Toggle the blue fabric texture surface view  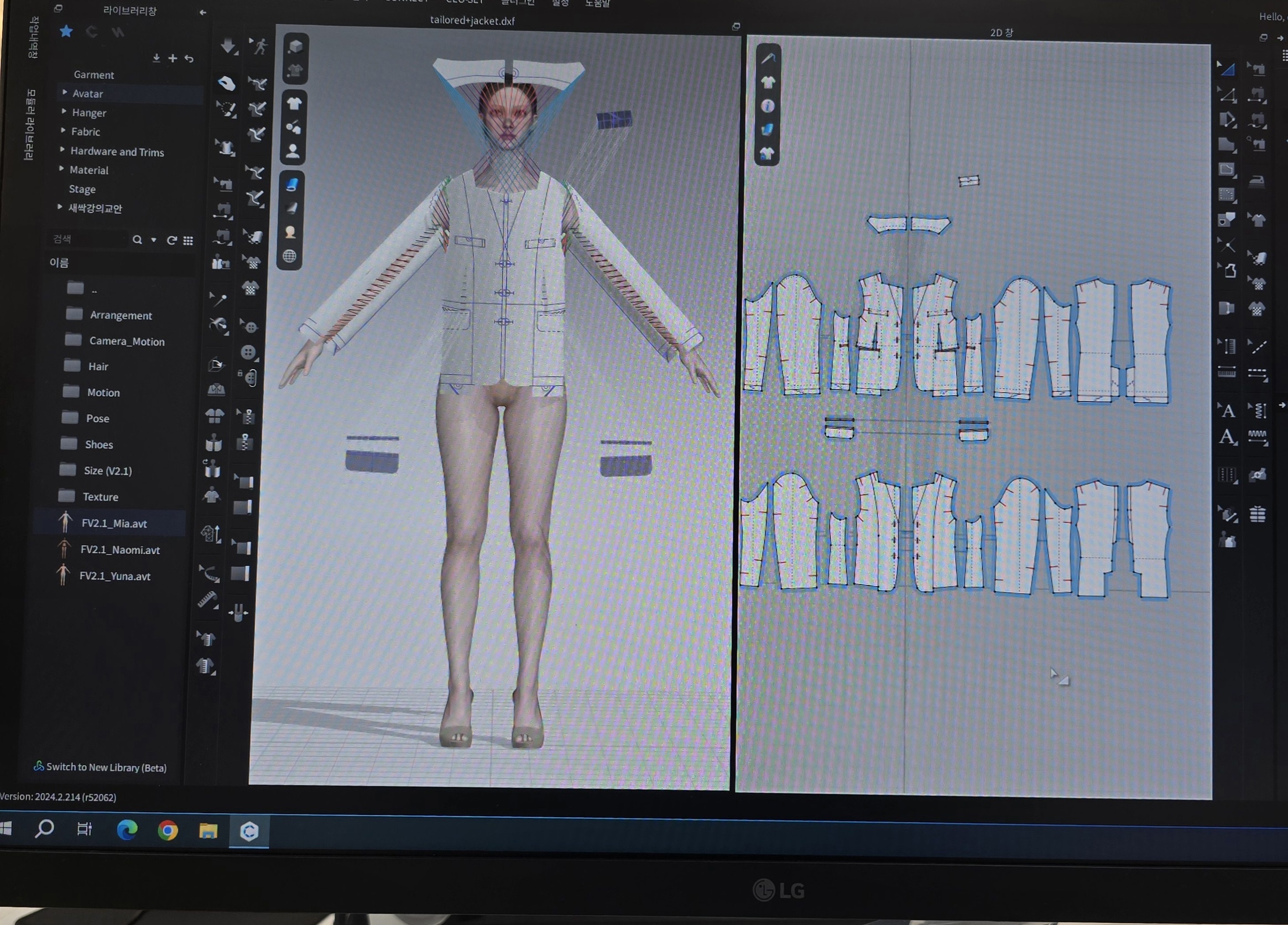[292, 184]
